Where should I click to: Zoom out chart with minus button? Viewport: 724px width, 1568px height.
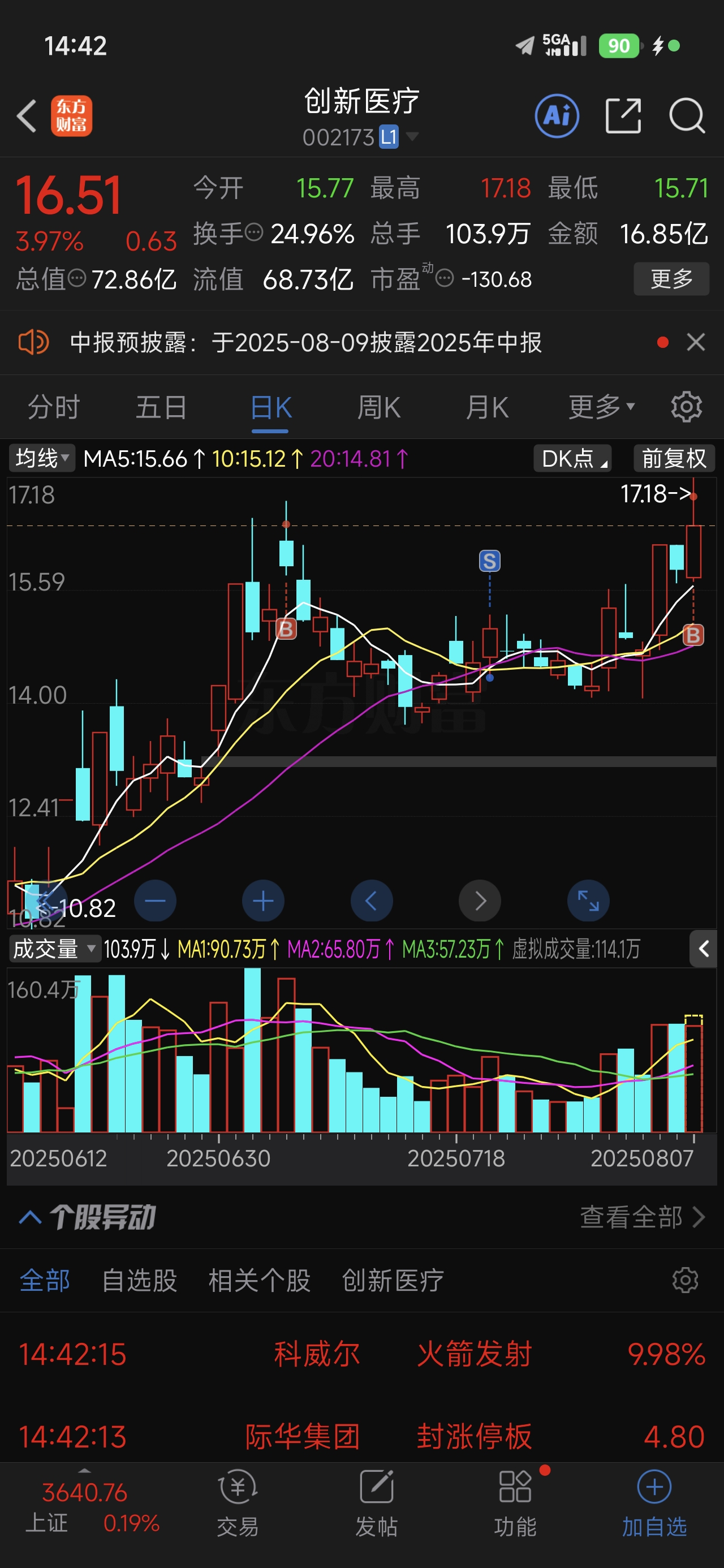click(156, 901)
